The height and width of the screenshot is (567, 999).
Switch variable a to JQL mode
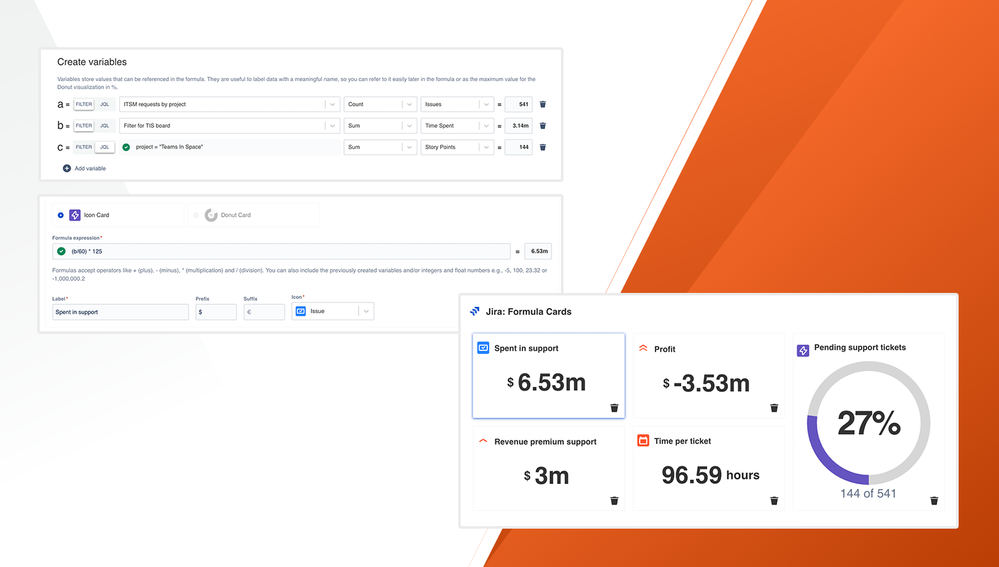[104, 104]
